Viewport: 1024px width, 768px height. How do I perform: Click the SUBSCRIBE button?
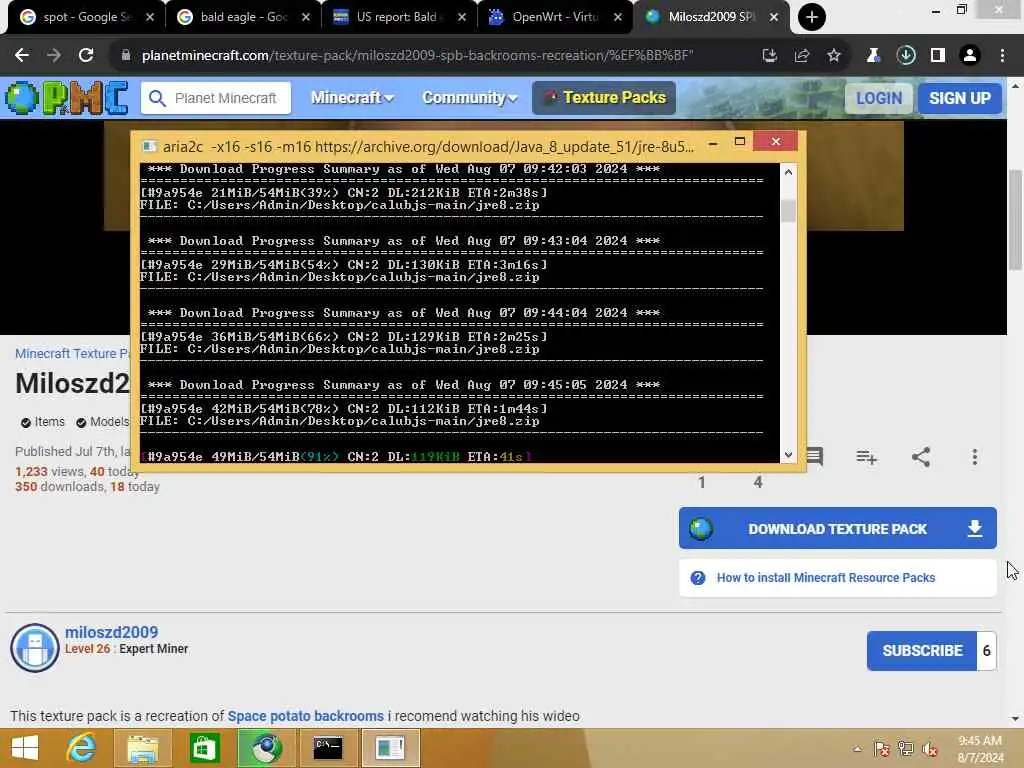(x=922, y=651)
